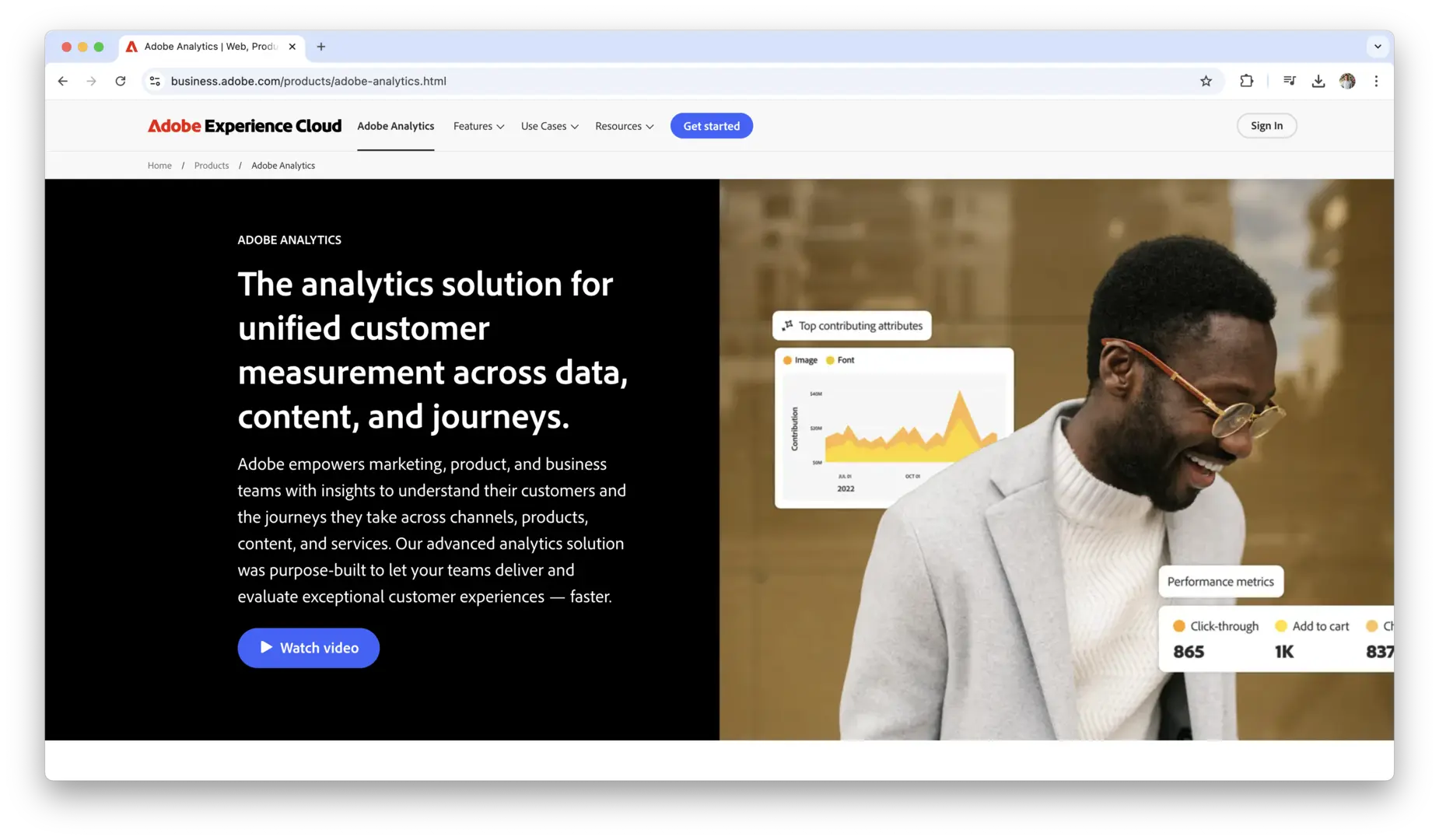
Task: Navigate Home via the breadcrumb
Action: tap(159, 165)
